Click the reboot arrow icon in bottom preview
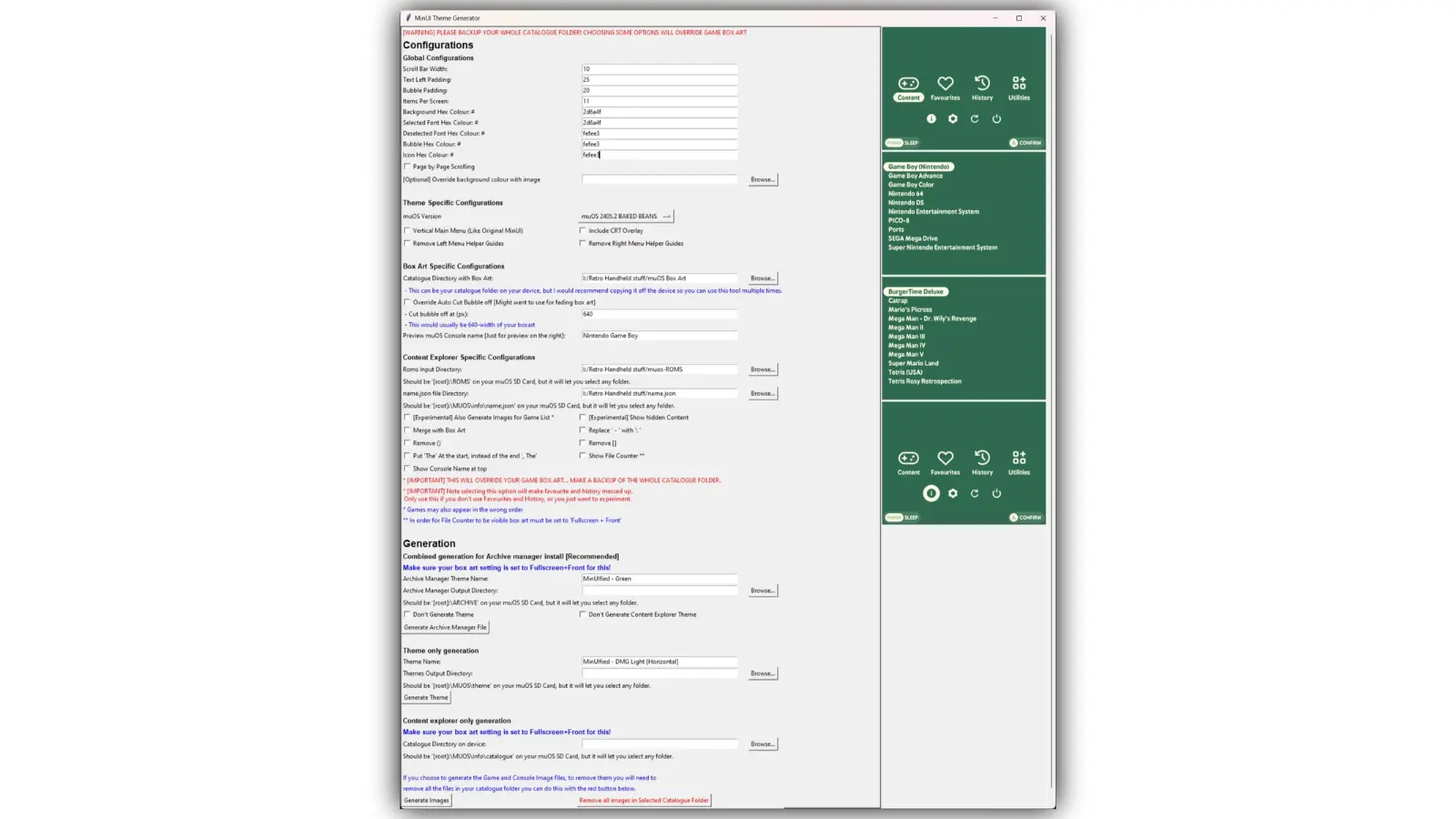1456x819 pixels. click(x=975, y=493)
